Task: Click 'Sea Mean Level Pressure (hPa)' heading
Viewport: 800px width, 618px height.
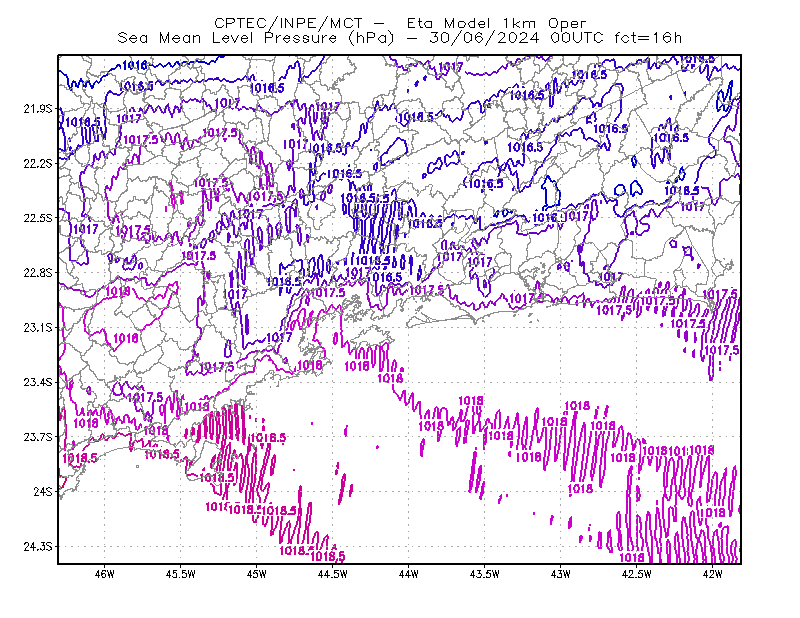Action: [256, 38]
